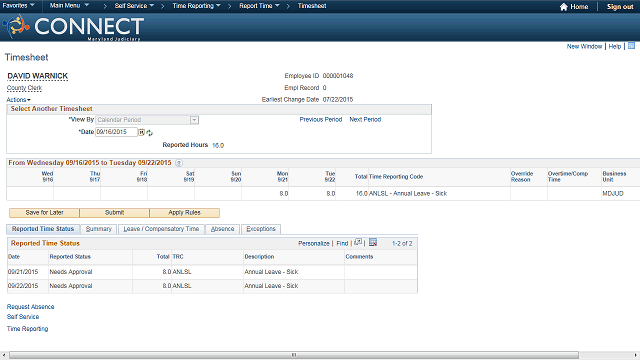Expand the Self Service breadcrumb menu

tap(134, 6)
